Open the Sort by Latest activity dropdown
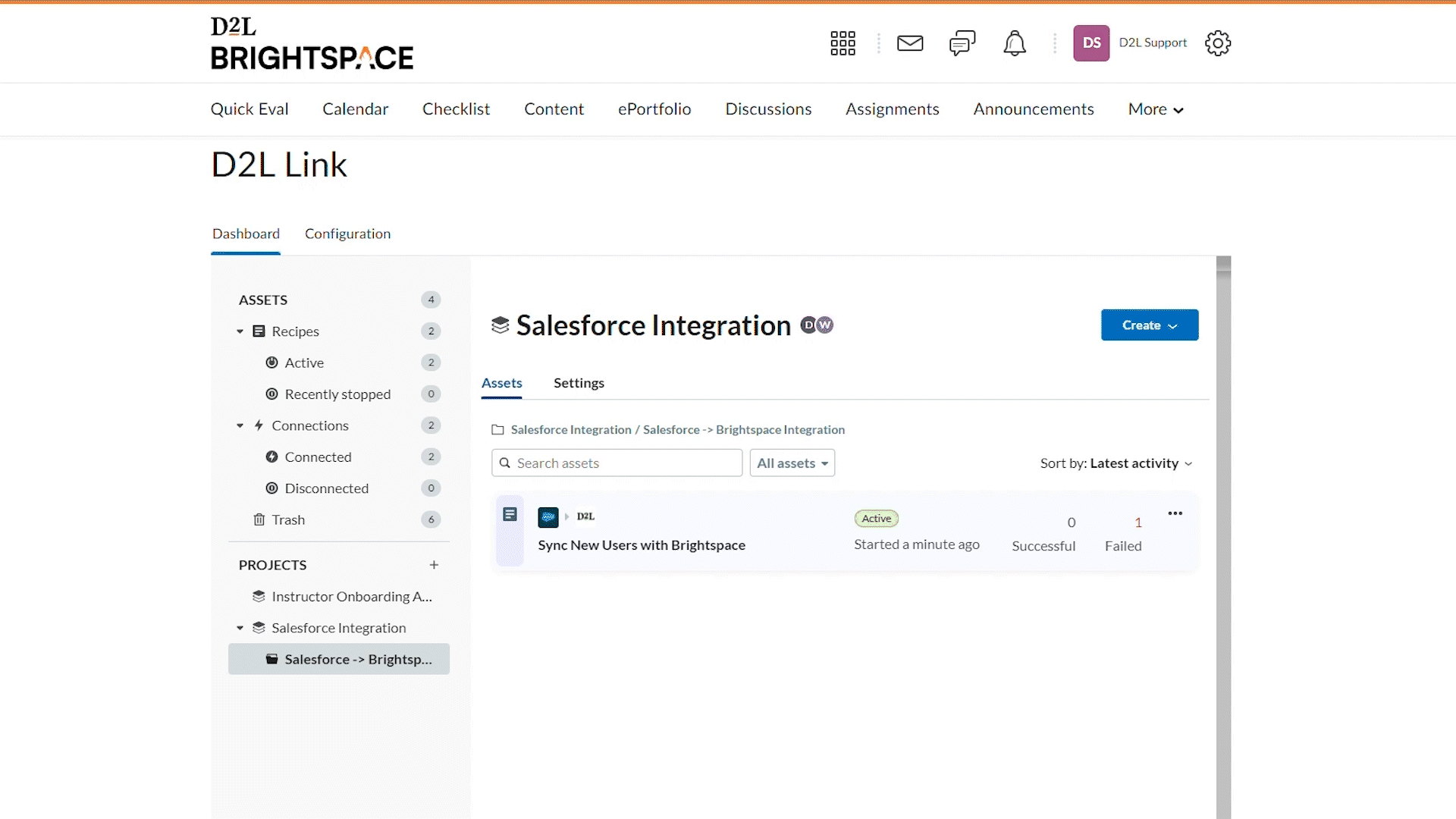Viewport: 1456px width, 819px height. [x=1116, y=463]
